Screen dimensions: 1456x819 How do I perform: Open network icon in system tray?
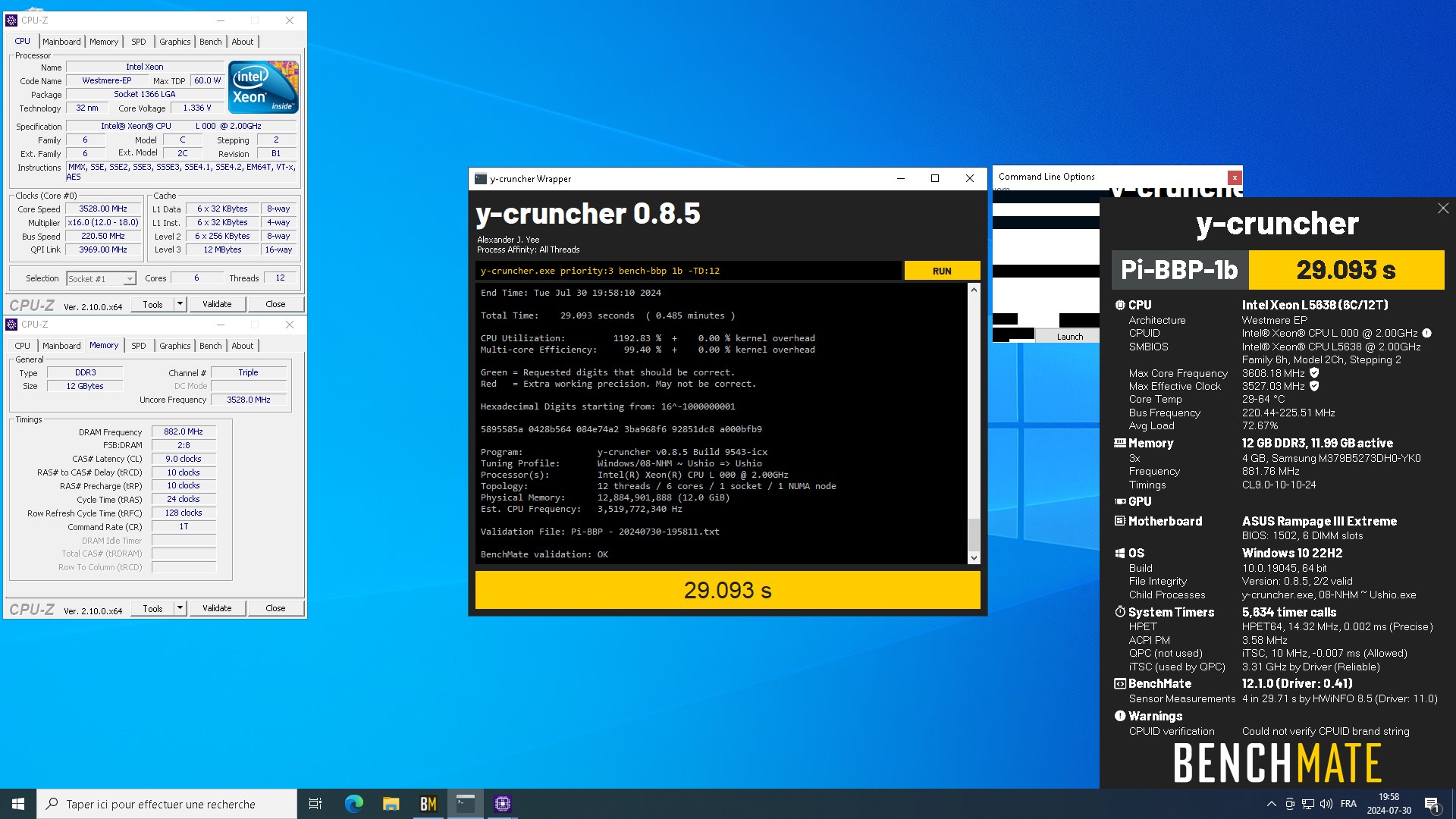[1308, 804]
